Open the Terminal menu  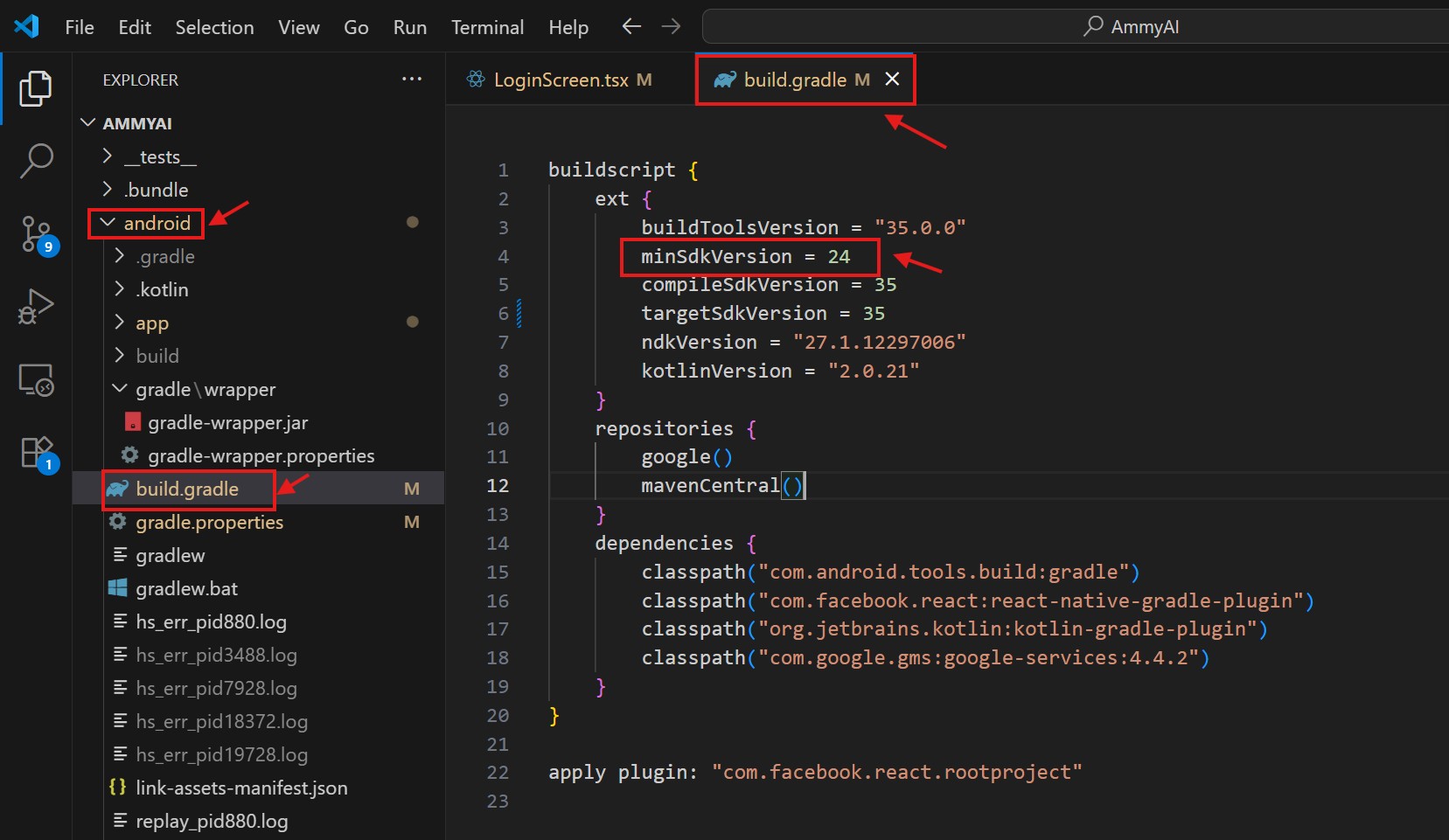pos(487,27)
